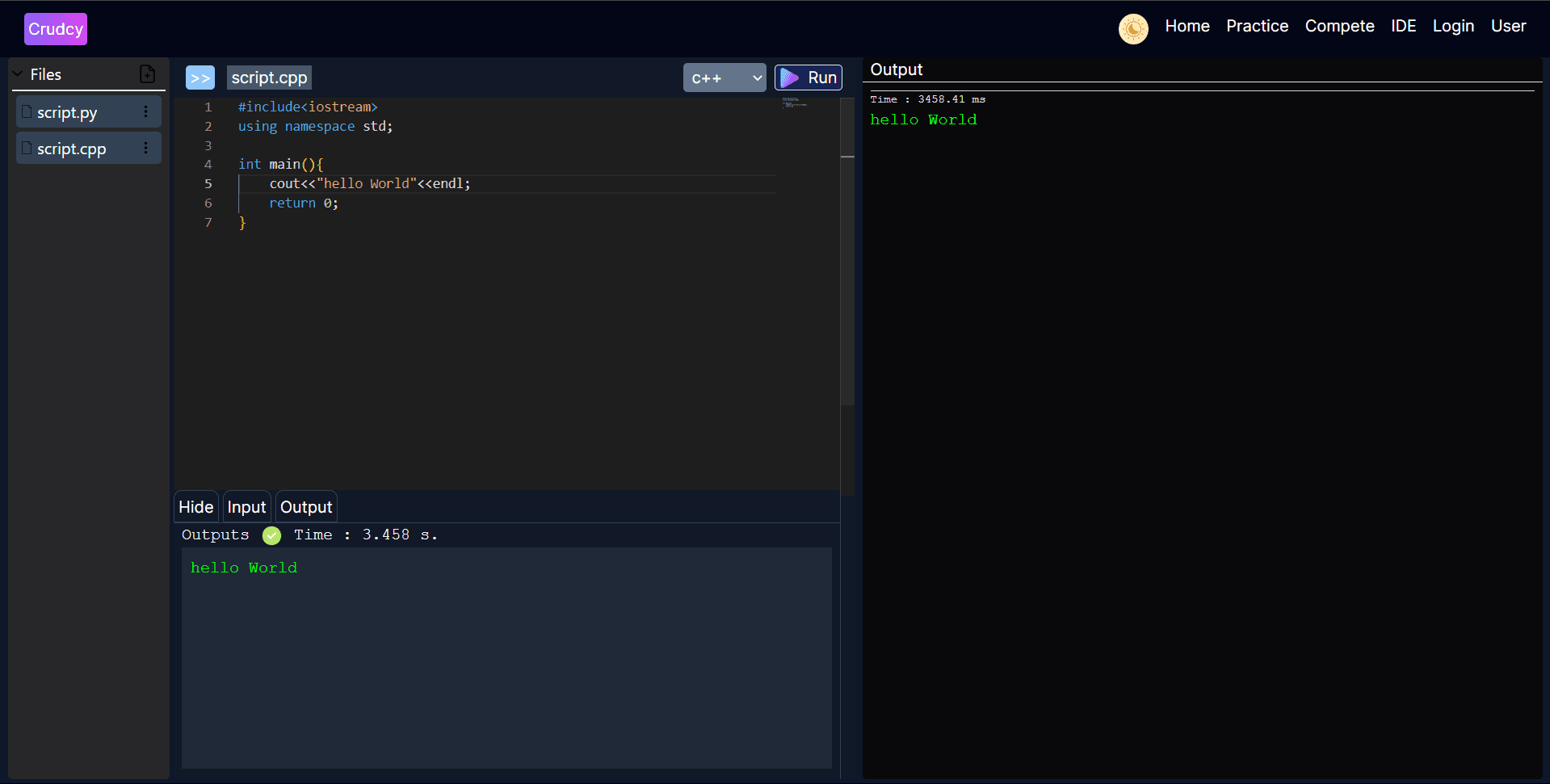The image size is (1550, 784).
Task: Click the '#include<iostream>' line
Action: click(308, 107)
